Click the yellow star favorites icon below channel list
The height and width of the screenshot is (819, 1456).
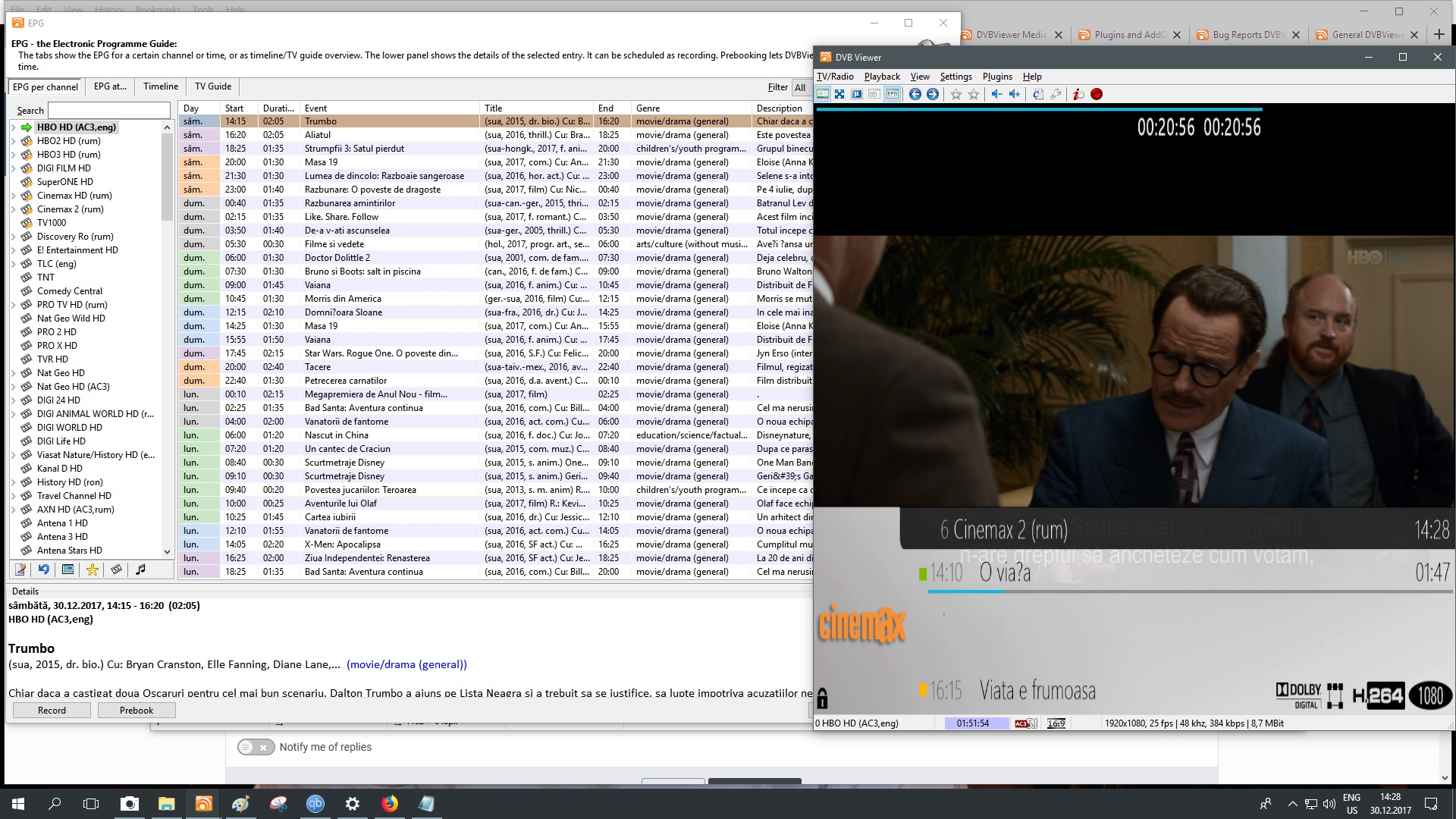tap(93, 570)
